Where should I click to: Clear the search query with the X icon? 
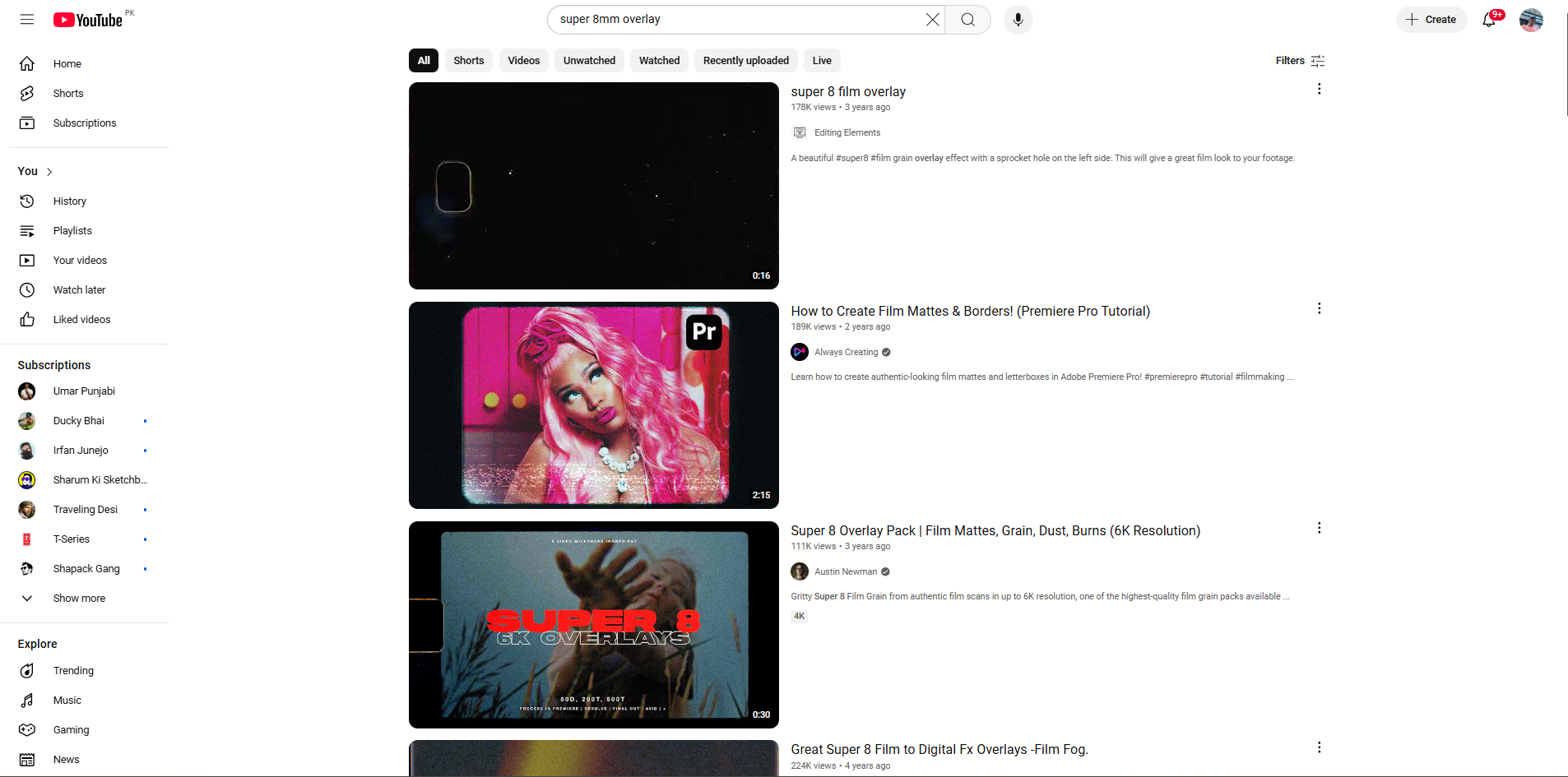pos(932,19)
